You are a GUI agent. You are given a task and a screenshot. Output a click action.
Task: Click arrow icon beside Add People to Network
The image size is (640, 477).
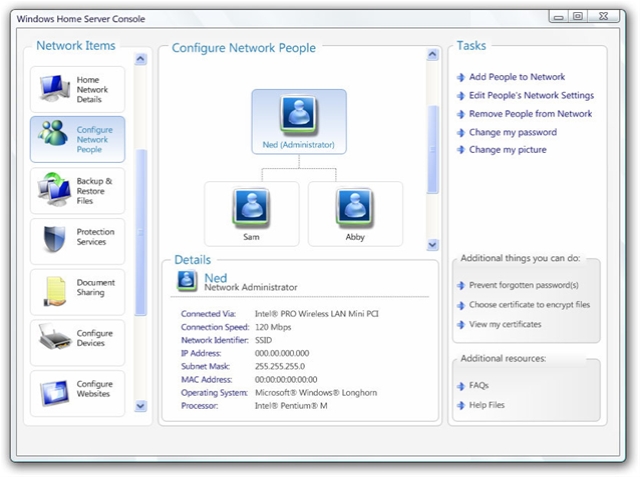point(461,77)
